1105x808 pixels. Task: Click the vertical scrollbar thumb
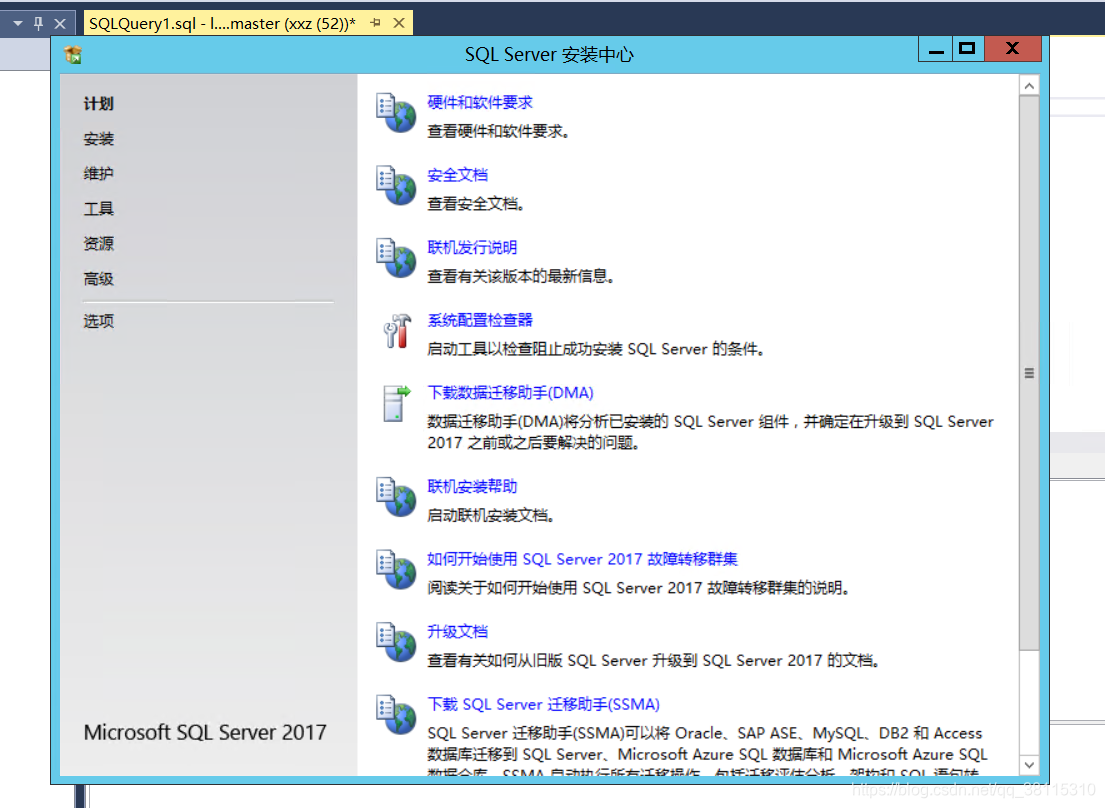pos(1029,373)
